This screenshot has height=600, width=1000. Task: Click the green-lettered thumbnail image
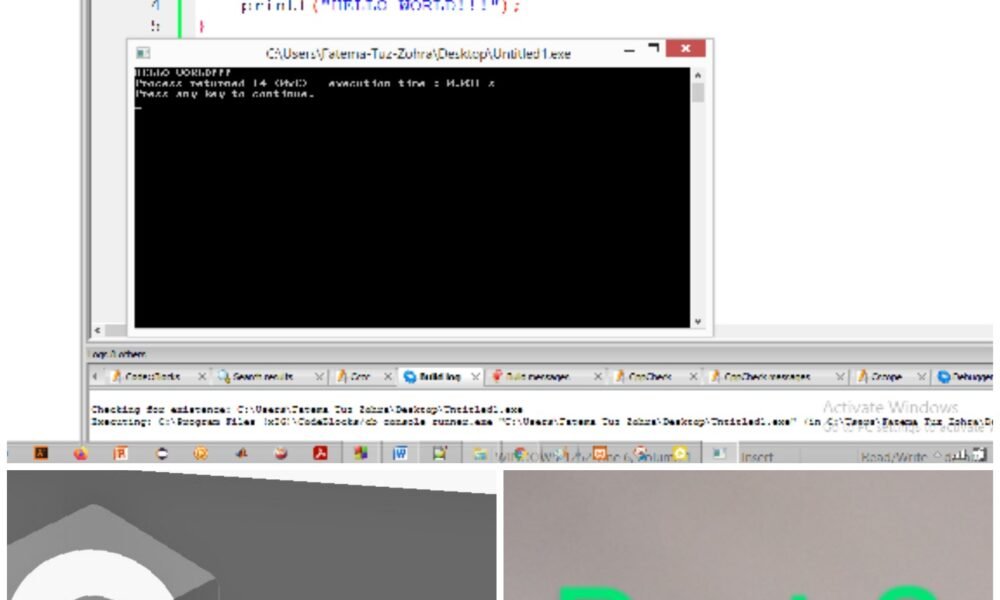(x=748, y=535)
